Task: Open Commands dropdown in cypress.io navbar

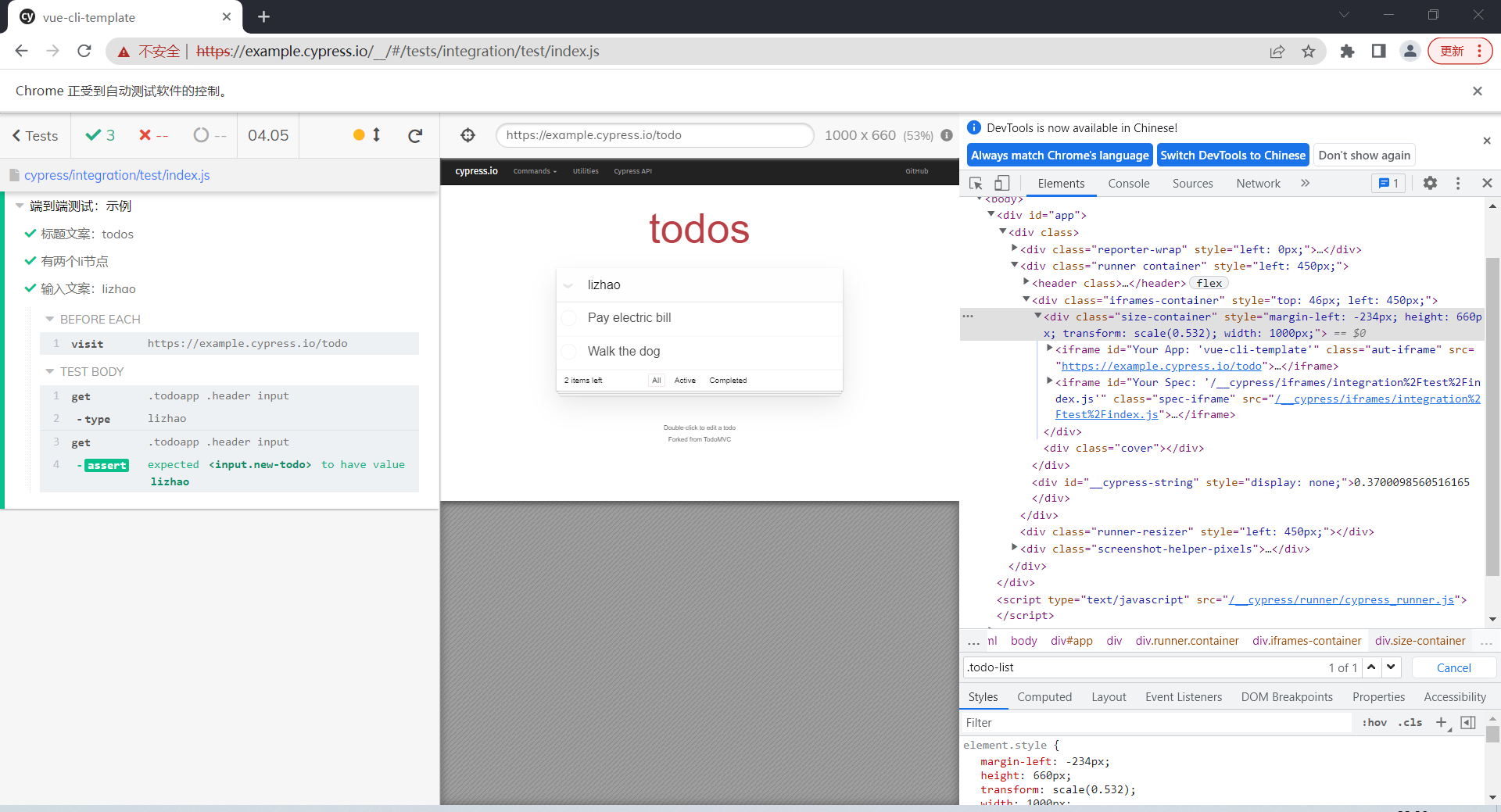Action: click(535, 171)
